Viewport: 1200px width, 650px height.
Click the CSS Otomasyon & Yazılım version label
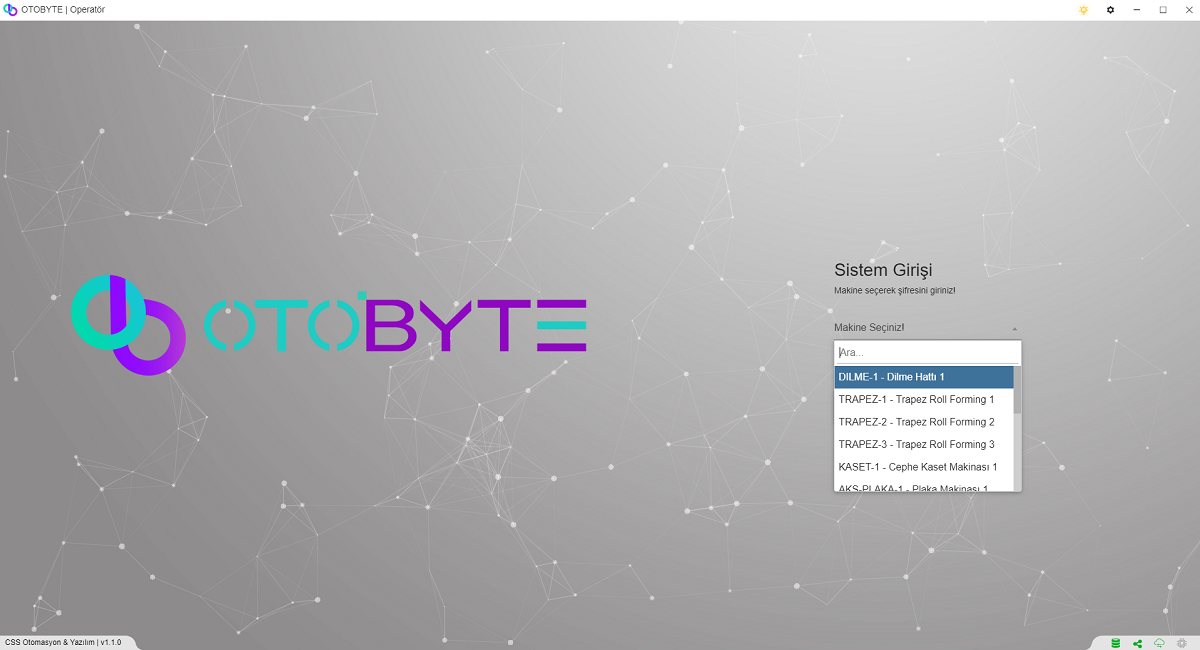63,642
